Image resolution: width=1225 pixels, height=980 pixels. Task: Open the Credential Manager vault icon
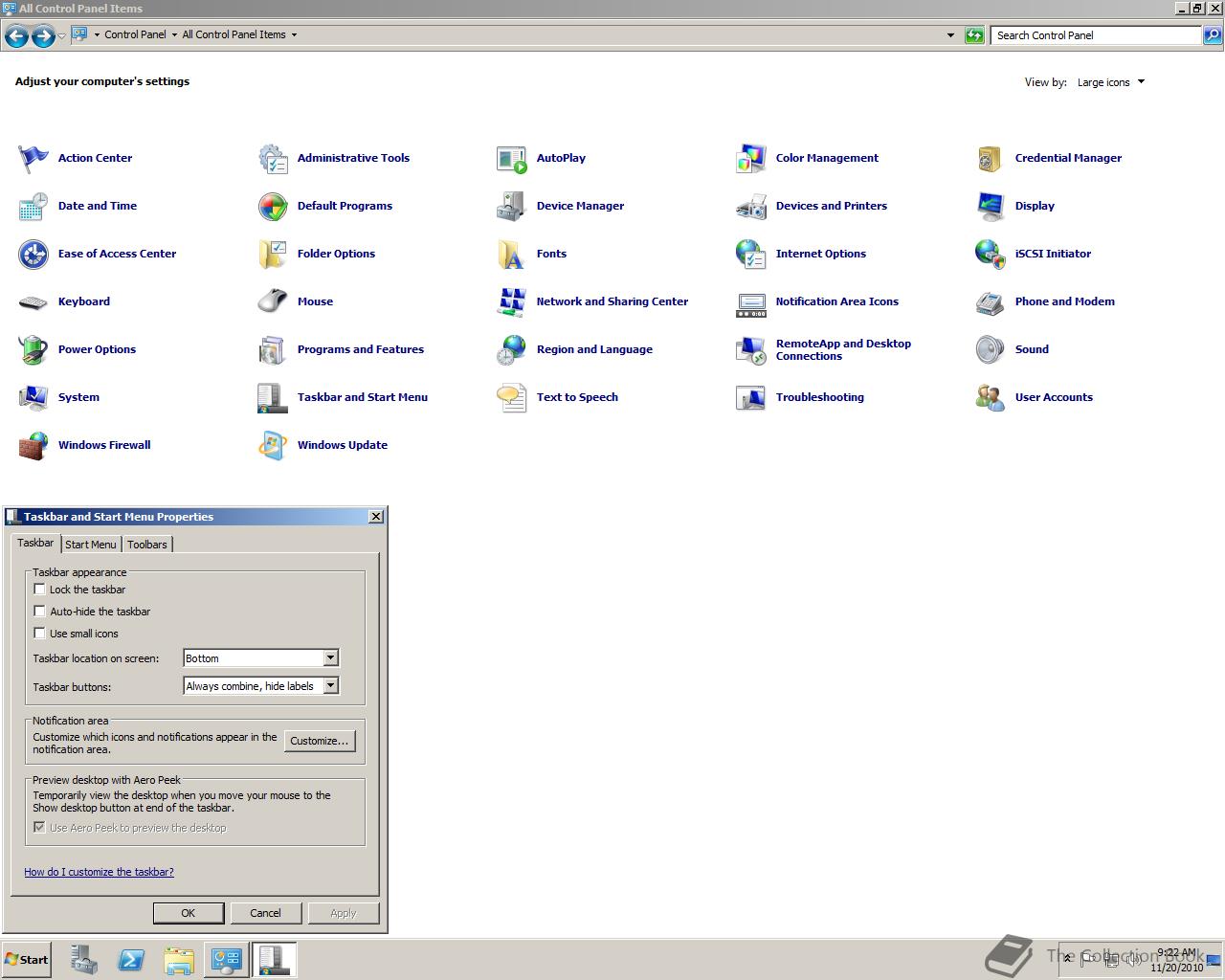[991, 158]
